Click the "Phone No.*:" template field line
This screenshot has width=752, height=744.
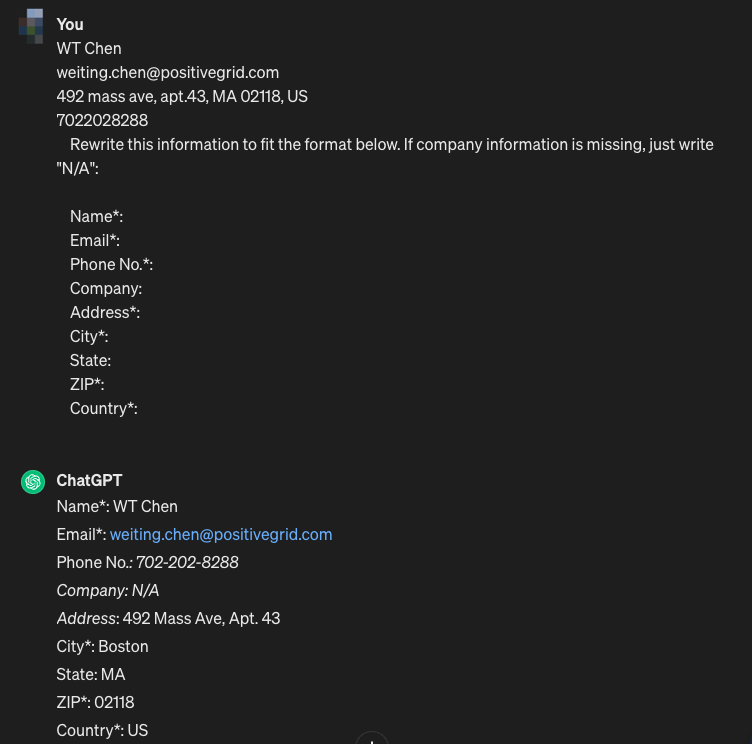pyautogui.click(x=111, y=264)
